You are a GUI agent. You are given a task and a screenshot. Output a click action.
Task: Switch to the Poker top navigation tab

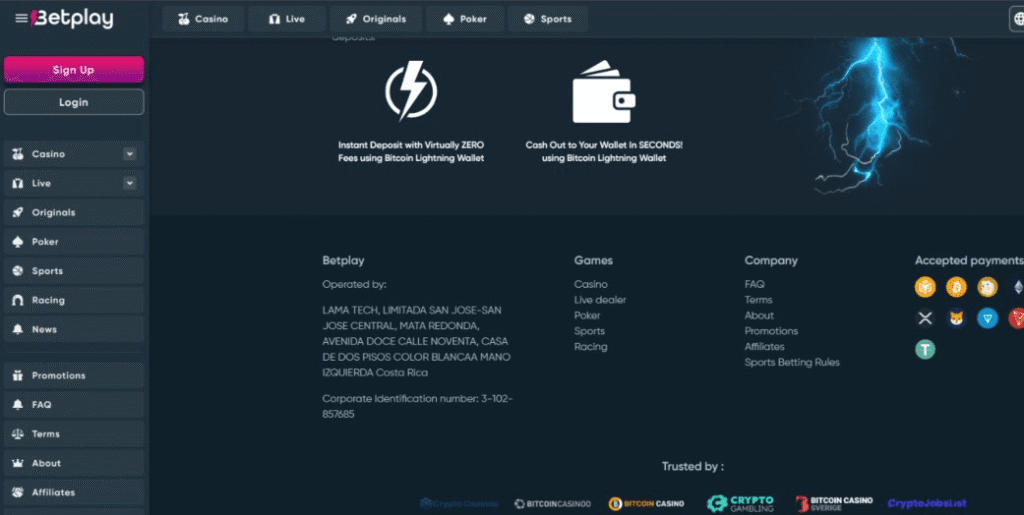click(465, 19)
